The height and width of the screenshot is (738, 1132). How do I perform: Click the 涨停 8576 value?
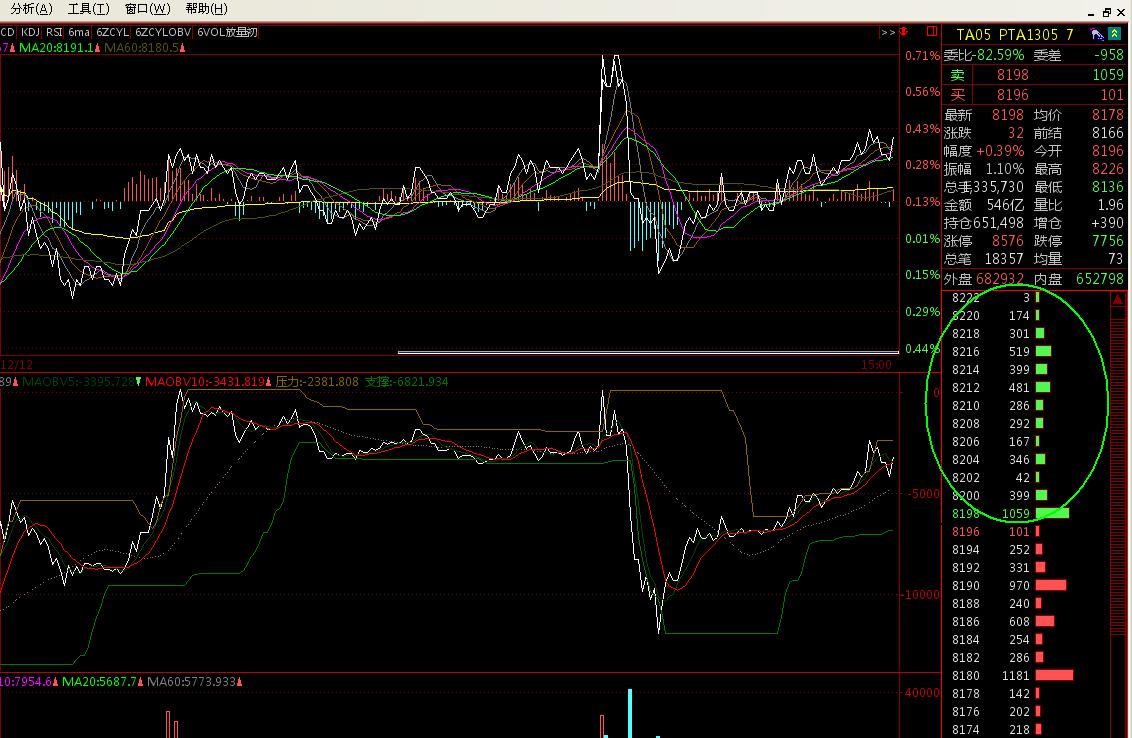click(x=1008, y=241)
